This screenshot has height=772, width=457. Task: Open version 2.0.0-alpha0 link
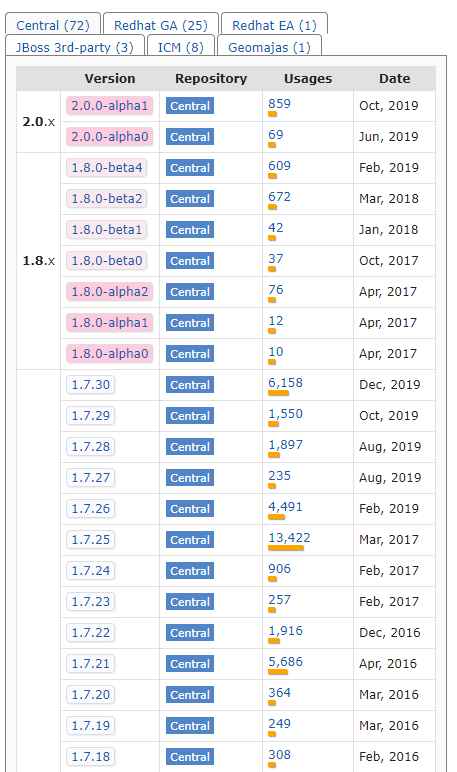point(109,136)
